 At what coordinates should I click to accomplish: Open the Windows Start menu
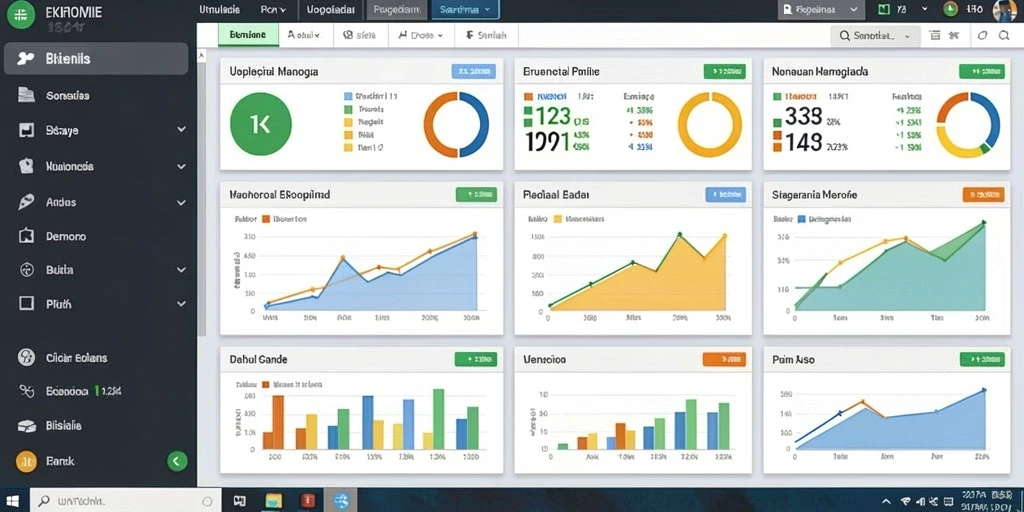coord(14,501)
